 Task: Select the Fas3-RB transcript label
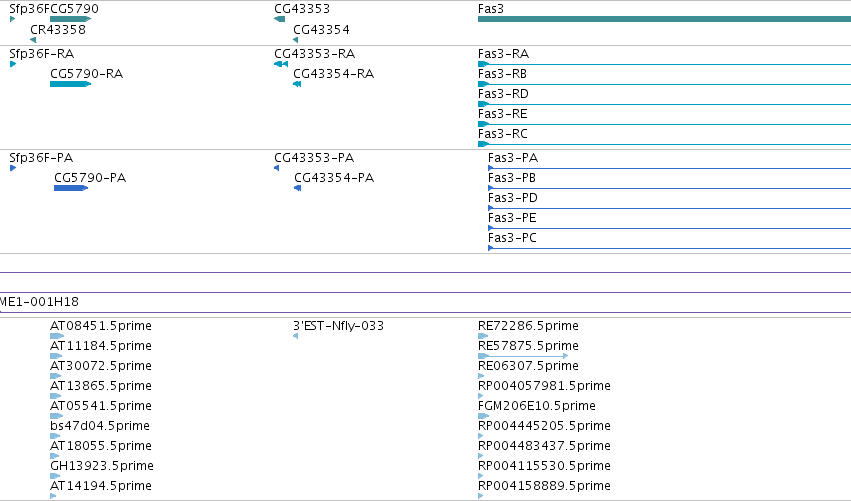pos(502,74)
